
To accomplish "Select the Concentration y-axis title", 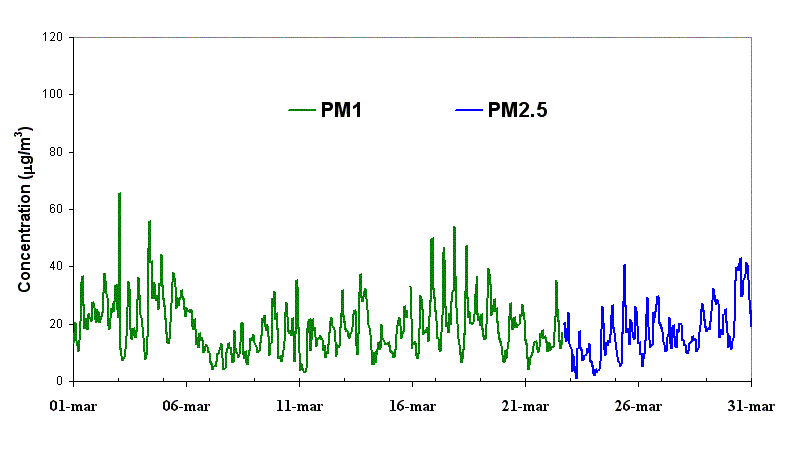I will point(24,209).
